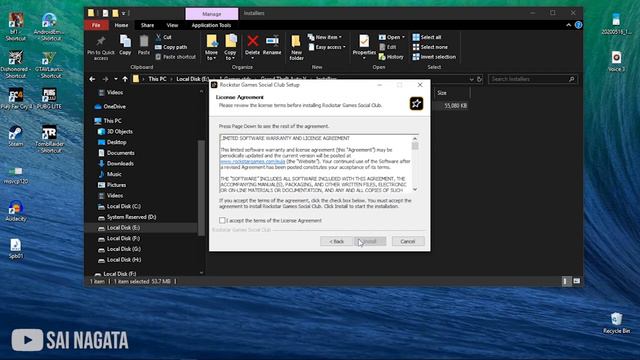Open address bar history dropdown
Image resolution: width=640 pixels, height=360 pixels.
tap(471, 79)
